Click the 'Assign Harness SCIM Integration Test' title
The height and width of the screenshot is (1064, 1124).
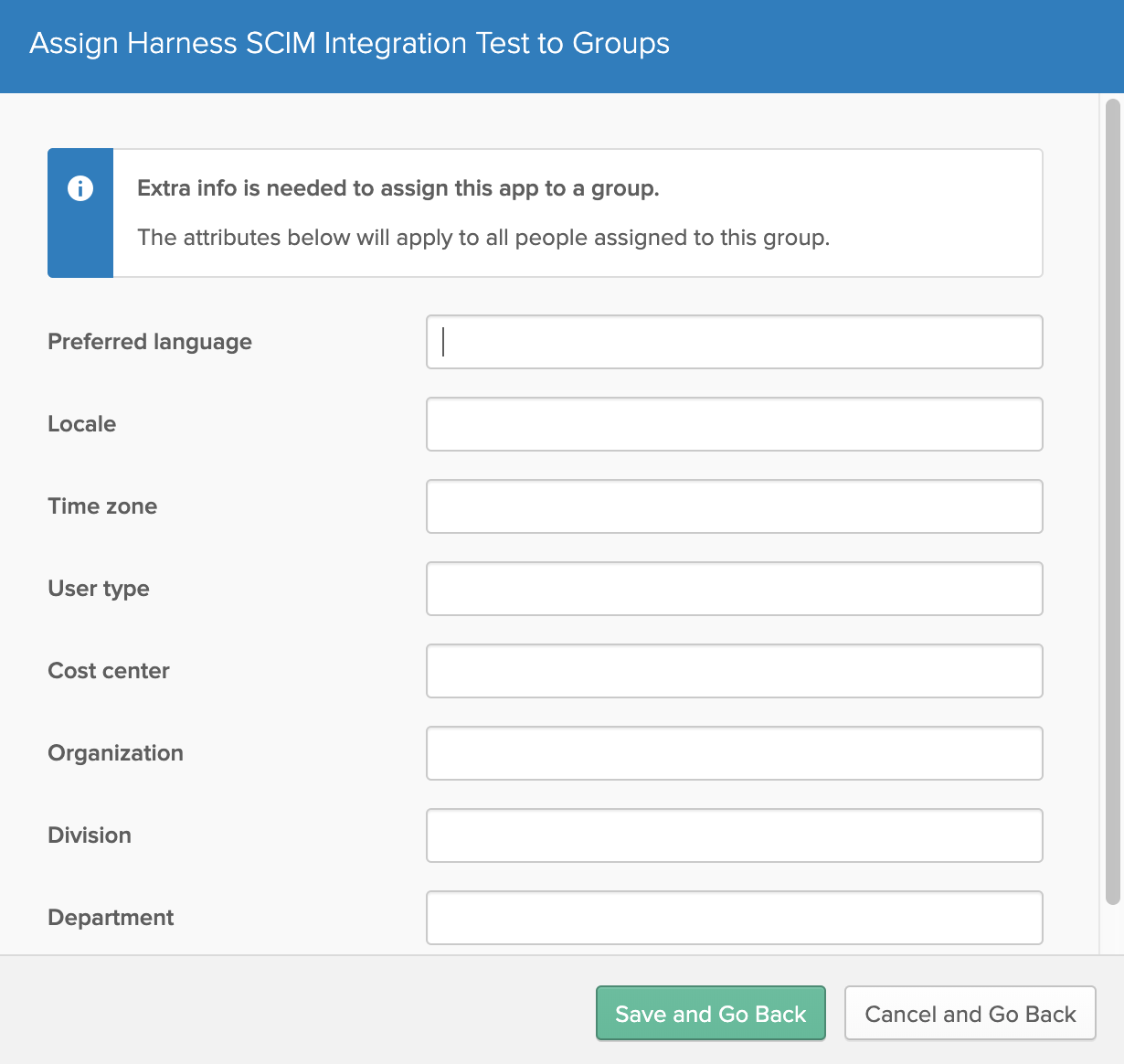coord(350,43)
